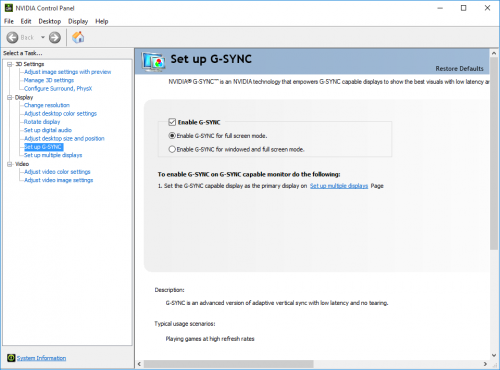Open Change resolution task
The height and width of the screenshot is (370, 500).
47,105
